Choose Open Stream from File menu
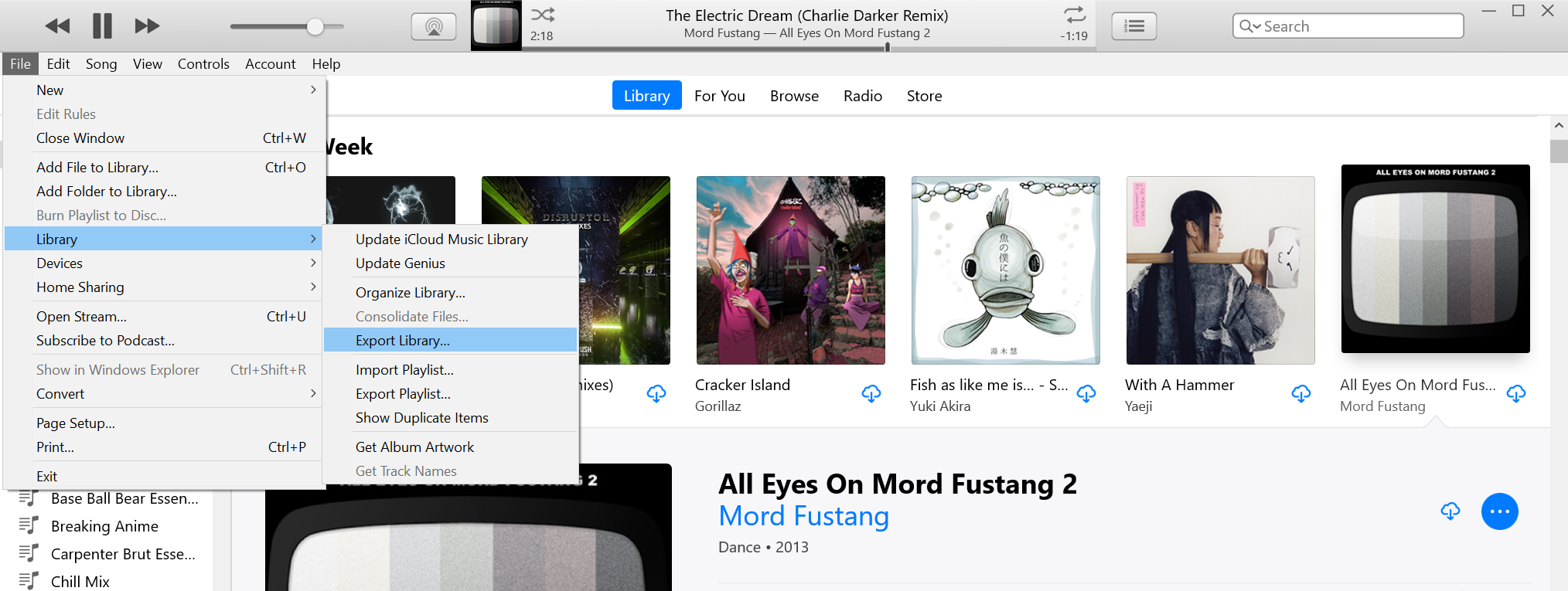 coord(165,317)
